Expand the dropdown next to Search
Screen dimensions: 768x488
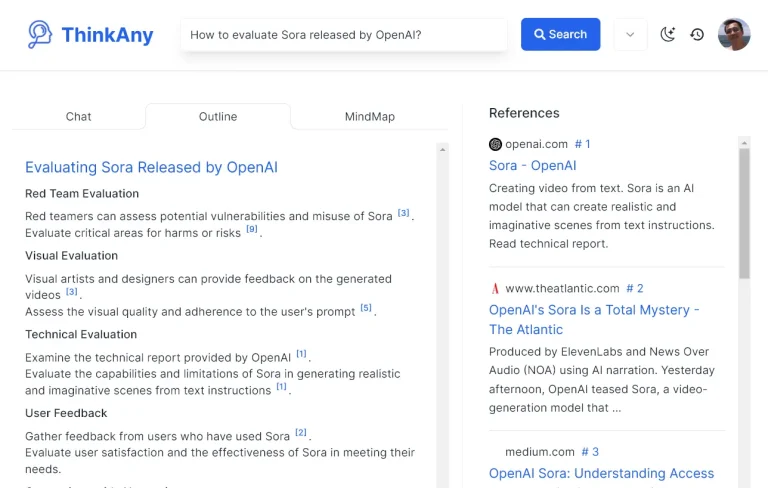[x=630, y=34]
